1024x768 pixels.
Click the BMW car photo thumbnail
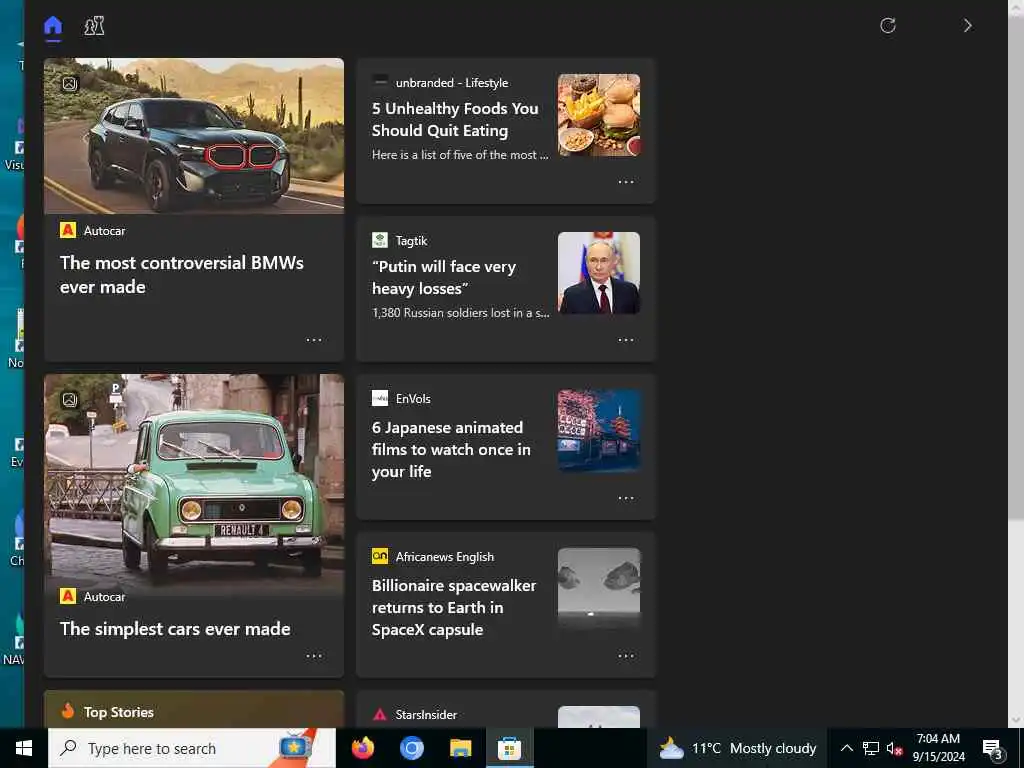(194, 136)
